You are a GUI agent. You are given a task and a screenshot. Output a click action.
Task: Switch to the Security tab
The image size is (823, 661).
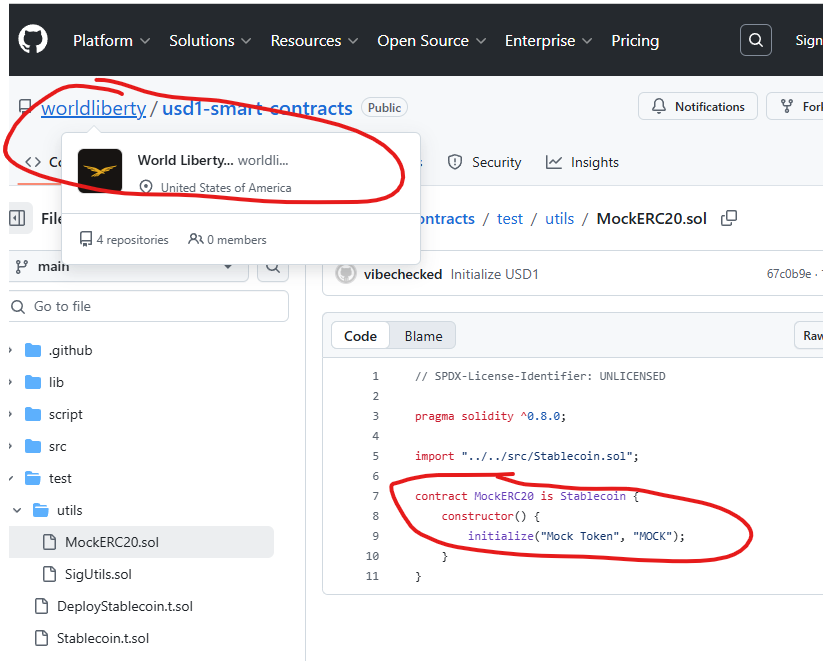pos(484,162)
